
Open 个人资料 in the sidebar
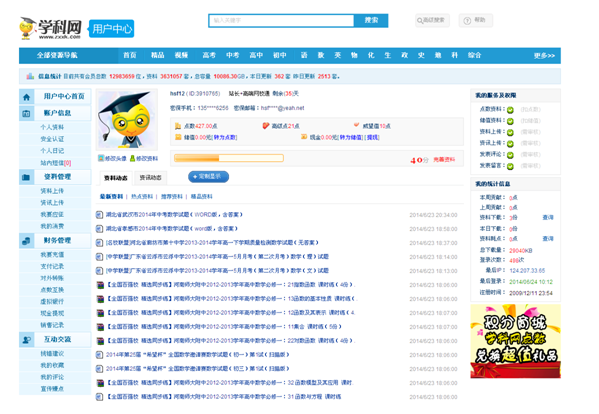point(52,127)
